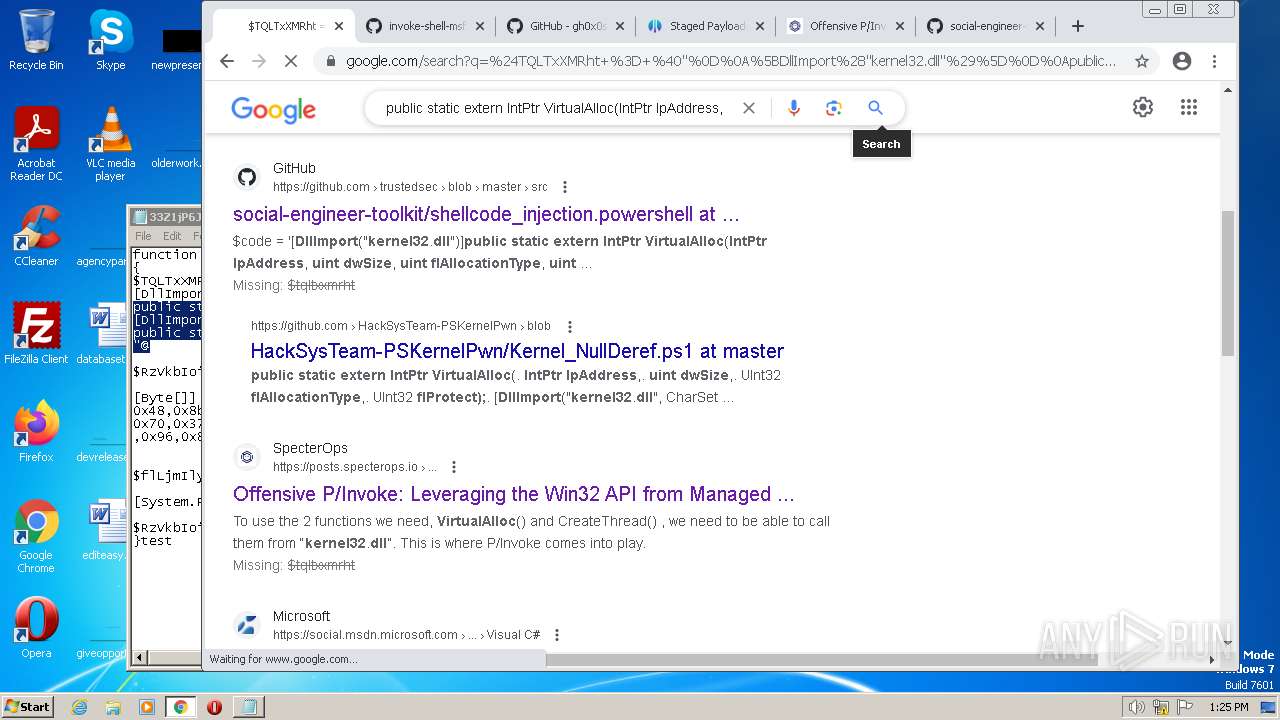
Task: Open CCleaner desktop shortcut
Action: 36,236
